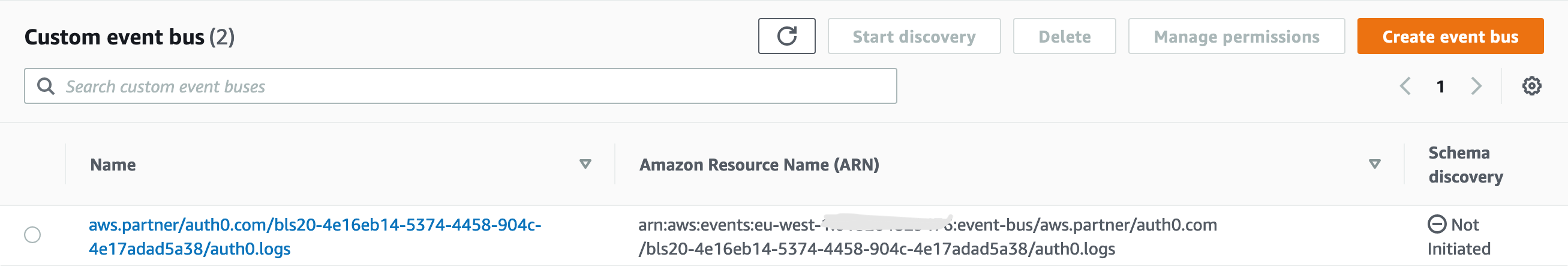Click Start discovery button

(914, 37)
